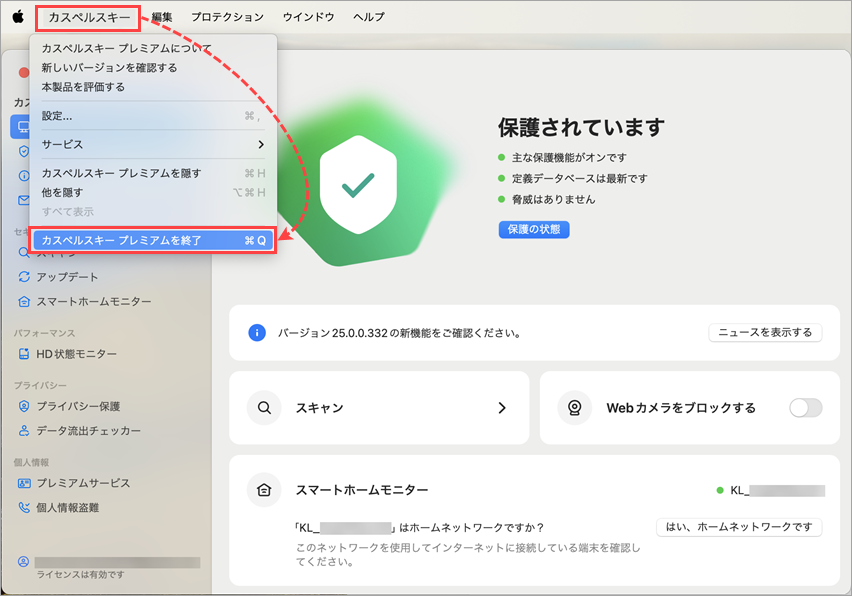
Task: Open the プロテクション menu
Action: [x=227, y=17]
